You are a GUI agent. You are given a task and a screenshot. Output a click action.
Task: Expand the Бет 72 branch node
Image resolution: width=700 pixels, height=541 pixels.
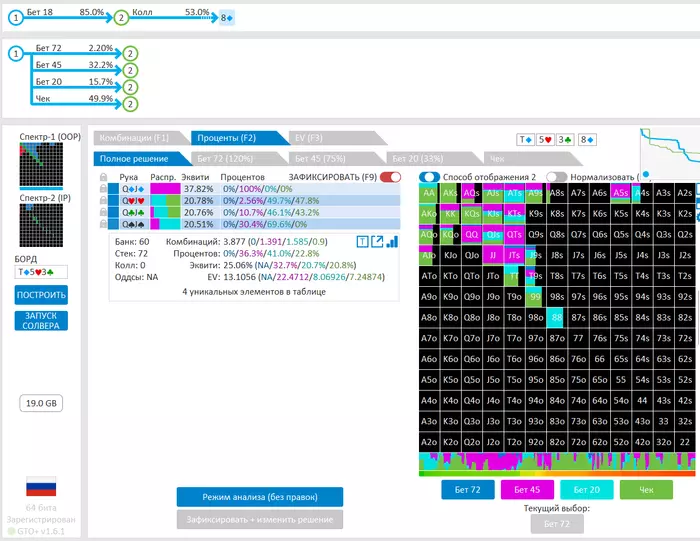coord(132,53)
